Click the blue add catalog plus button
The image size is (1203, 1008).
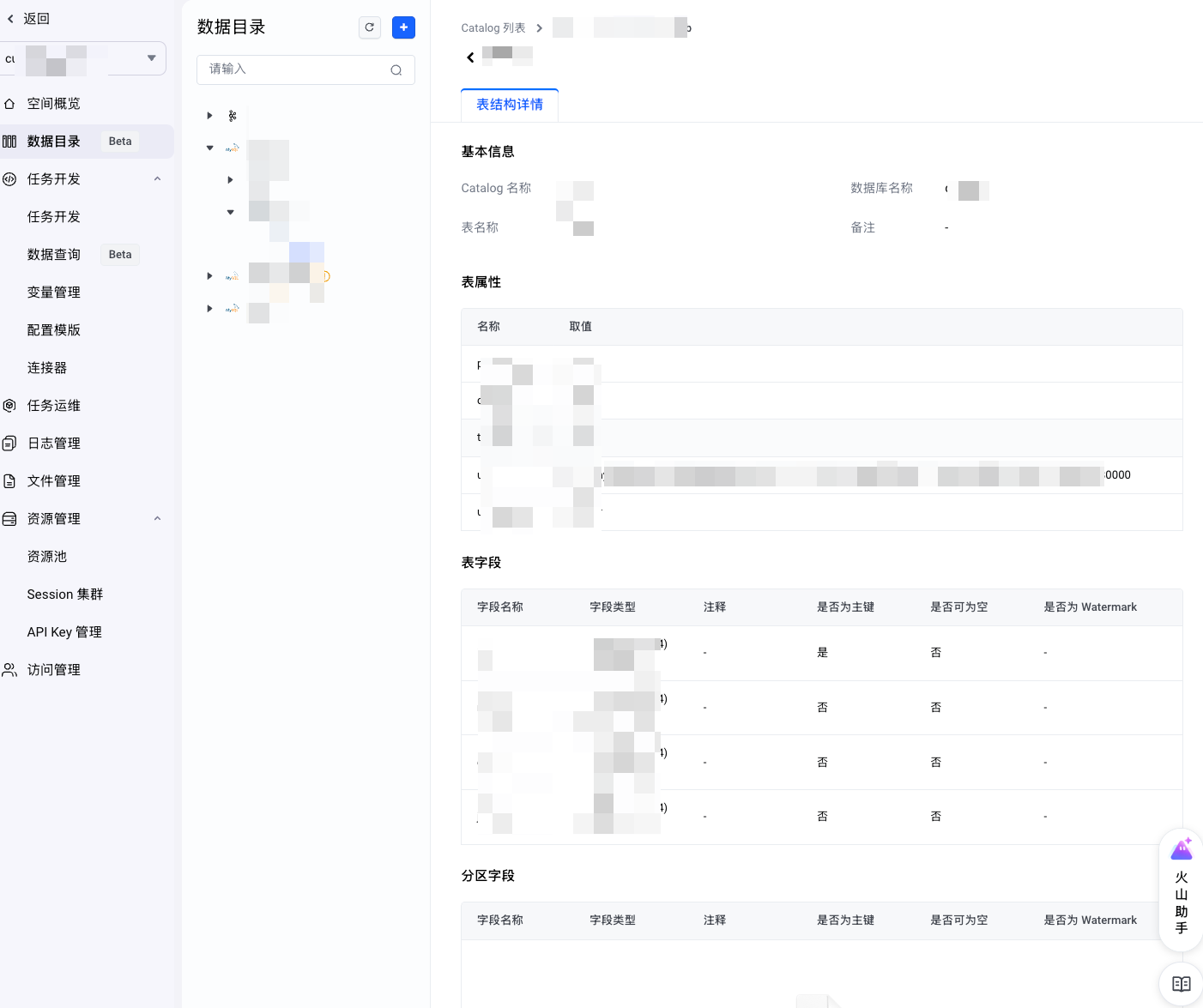(403, 27)
